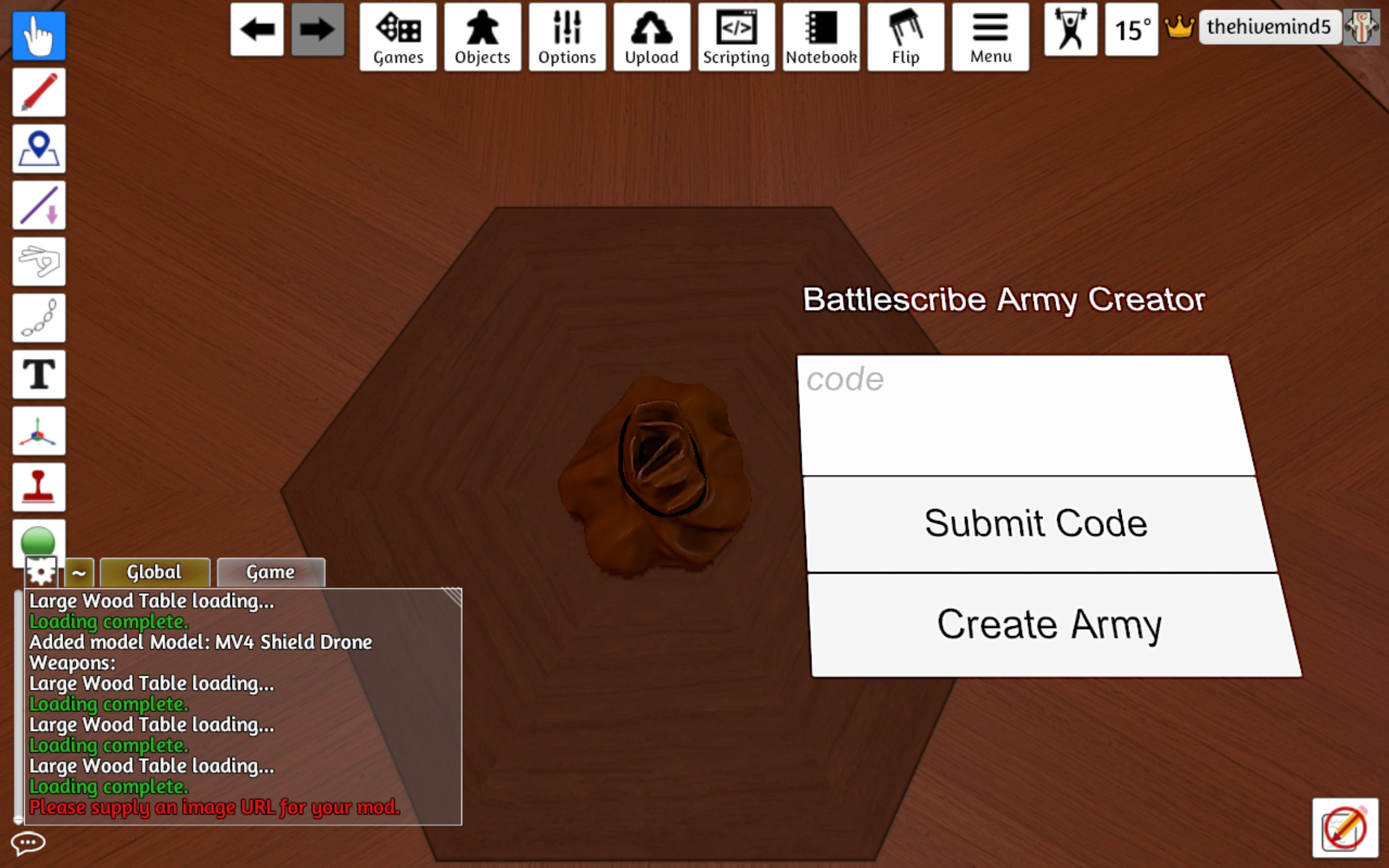
Task: Open chat settings gear
Action: 41,572
